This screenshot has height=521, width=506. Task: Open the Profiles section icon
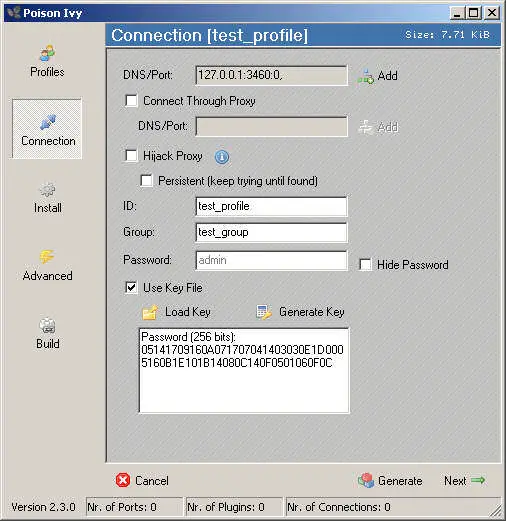pyautogui.click(x=47, y=53)
